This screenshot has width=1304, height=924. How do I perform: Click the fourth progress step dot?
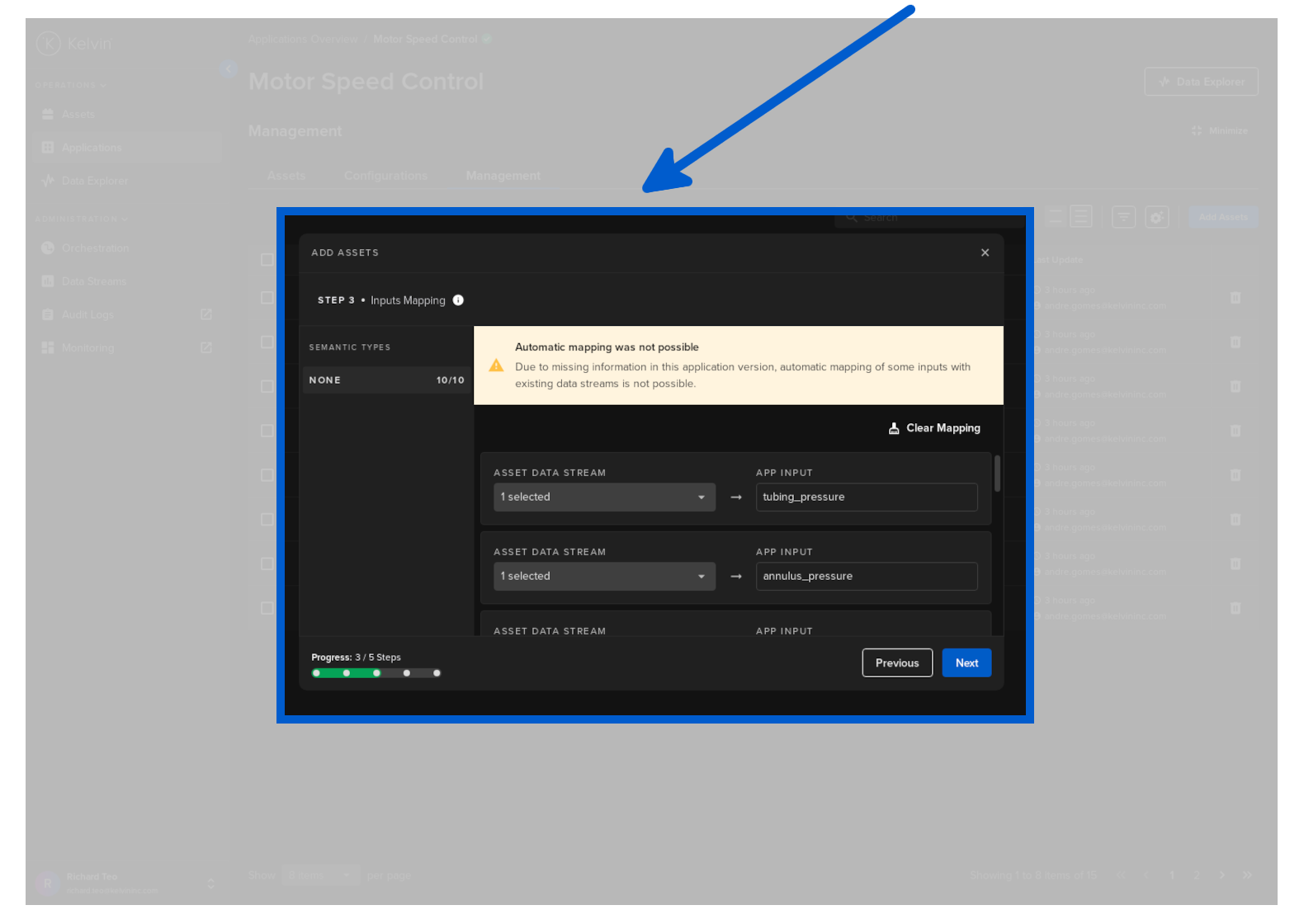point(407,673)
